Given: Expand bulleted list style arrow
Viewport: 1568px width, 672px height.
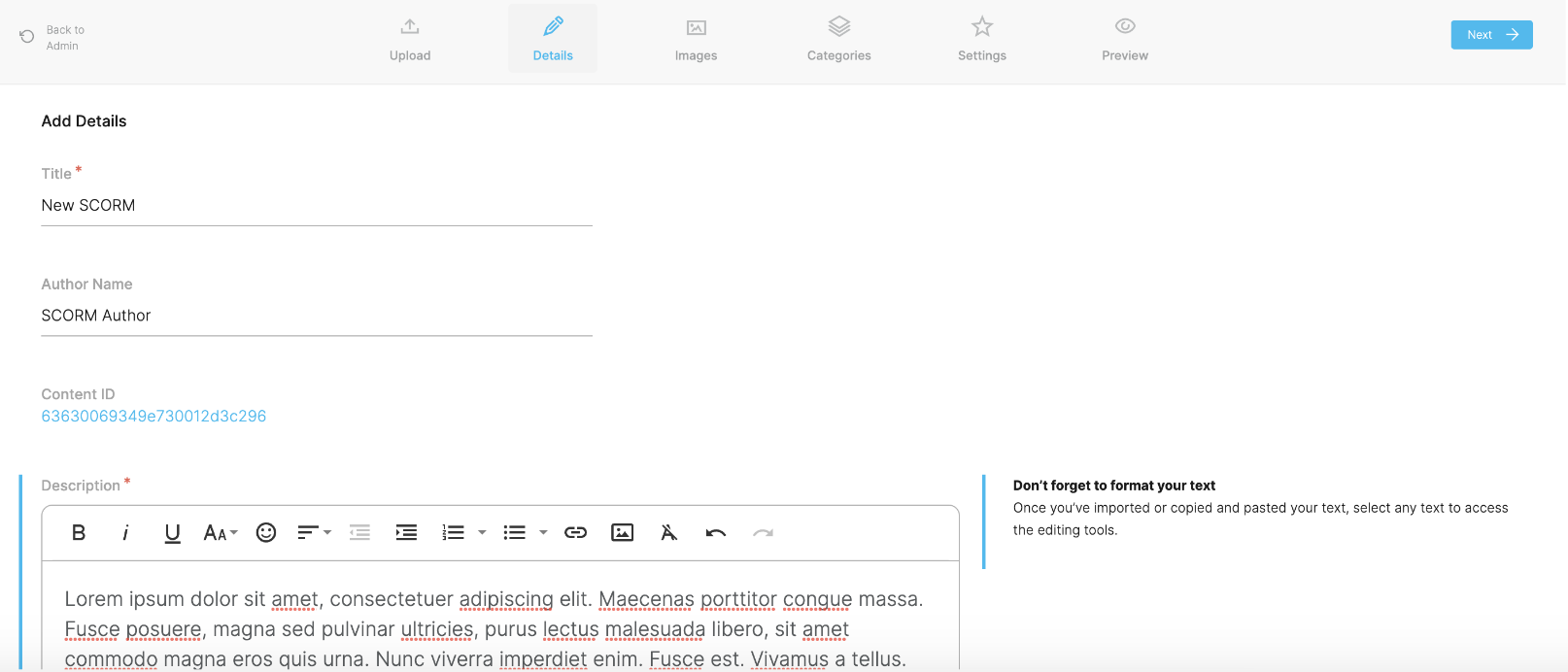Looking at the screenshot, I should pos(543,532).
